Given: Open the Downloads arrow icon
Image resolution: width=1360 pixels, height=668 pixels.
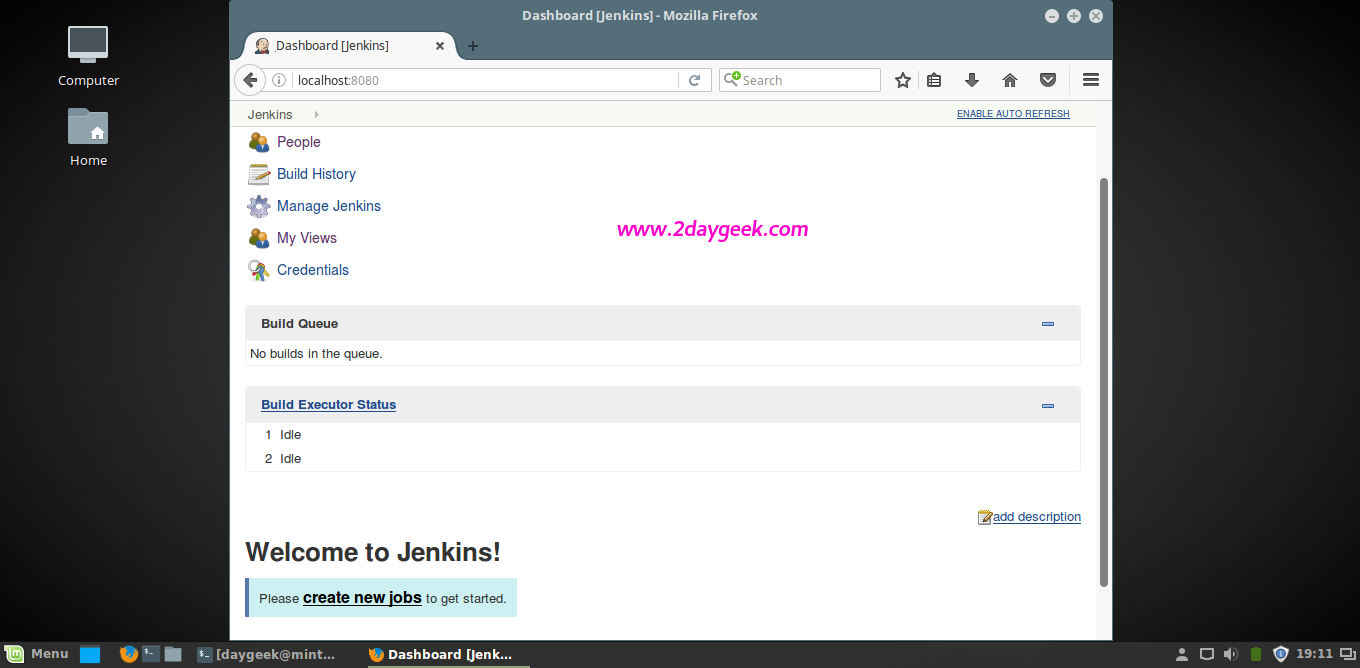Looking at the screenshot, I should pyautogui.click(x=971, y=80).
